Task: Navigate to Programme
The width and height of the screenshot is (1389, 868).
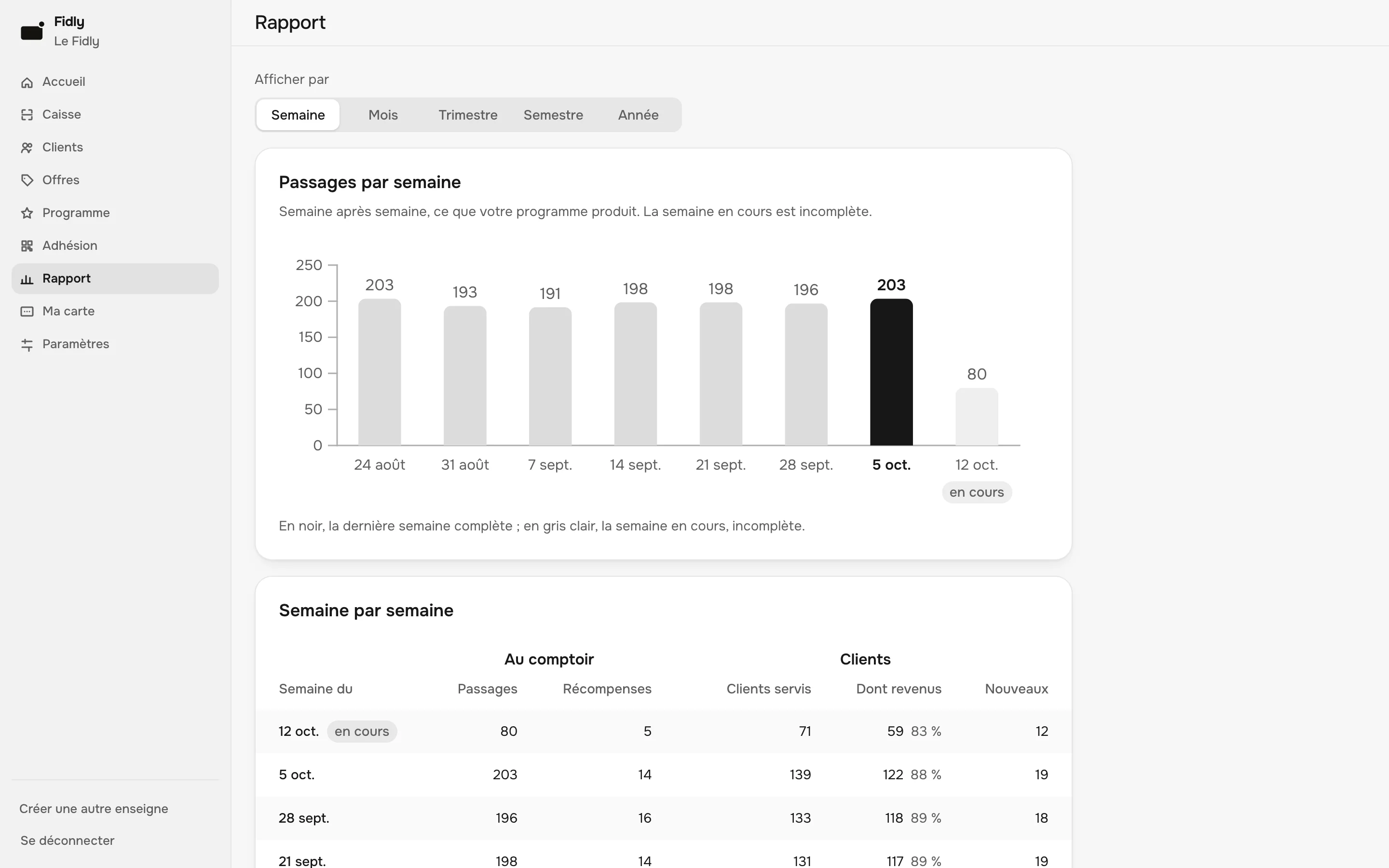Action: tap(115, 213)
